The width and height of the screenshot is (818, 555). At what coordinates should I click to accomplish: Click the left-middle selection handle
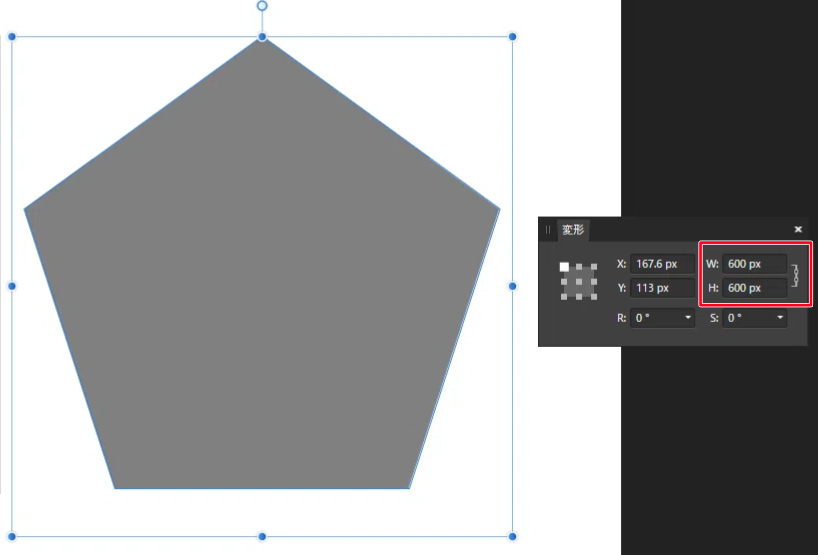pos(12,286)
